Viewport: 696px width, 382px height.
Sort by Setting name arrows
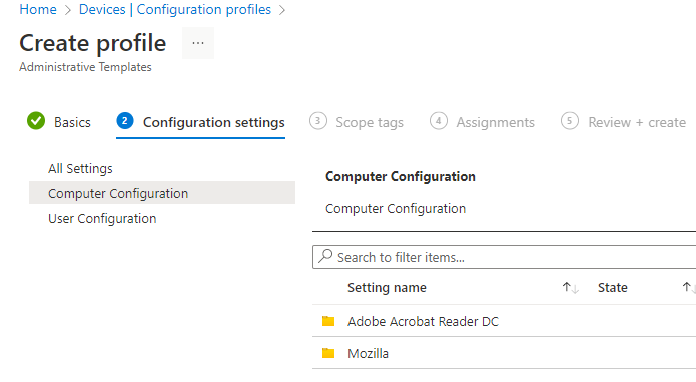pyautogui.click(x=570, y=288)
